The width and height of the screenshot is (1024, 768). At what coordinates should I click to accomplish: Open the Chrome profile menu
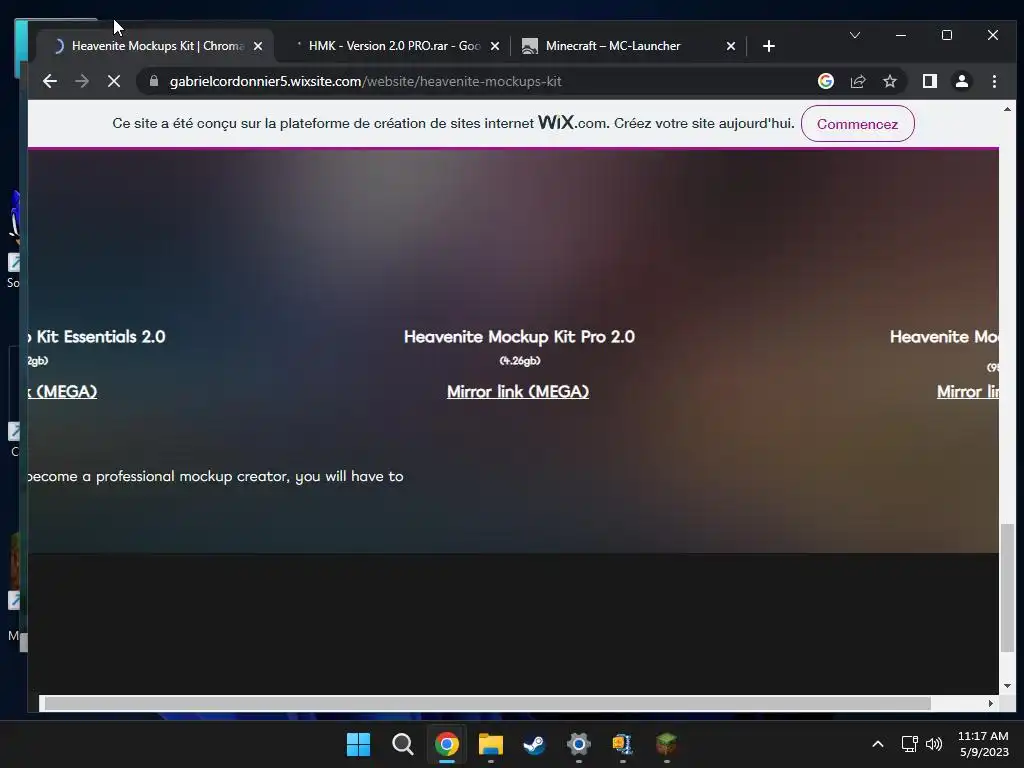point(962,81)
